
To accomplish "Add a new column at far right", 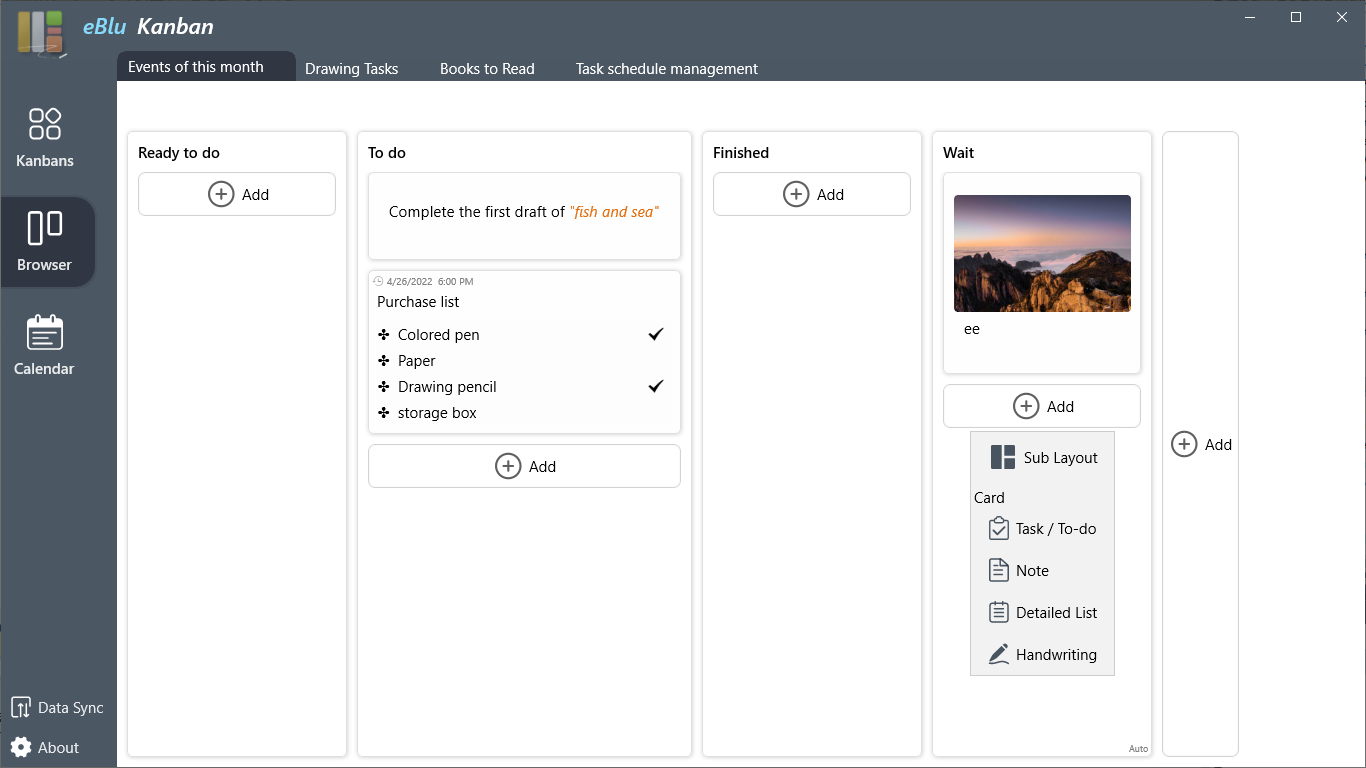I will pos(1200,445).
